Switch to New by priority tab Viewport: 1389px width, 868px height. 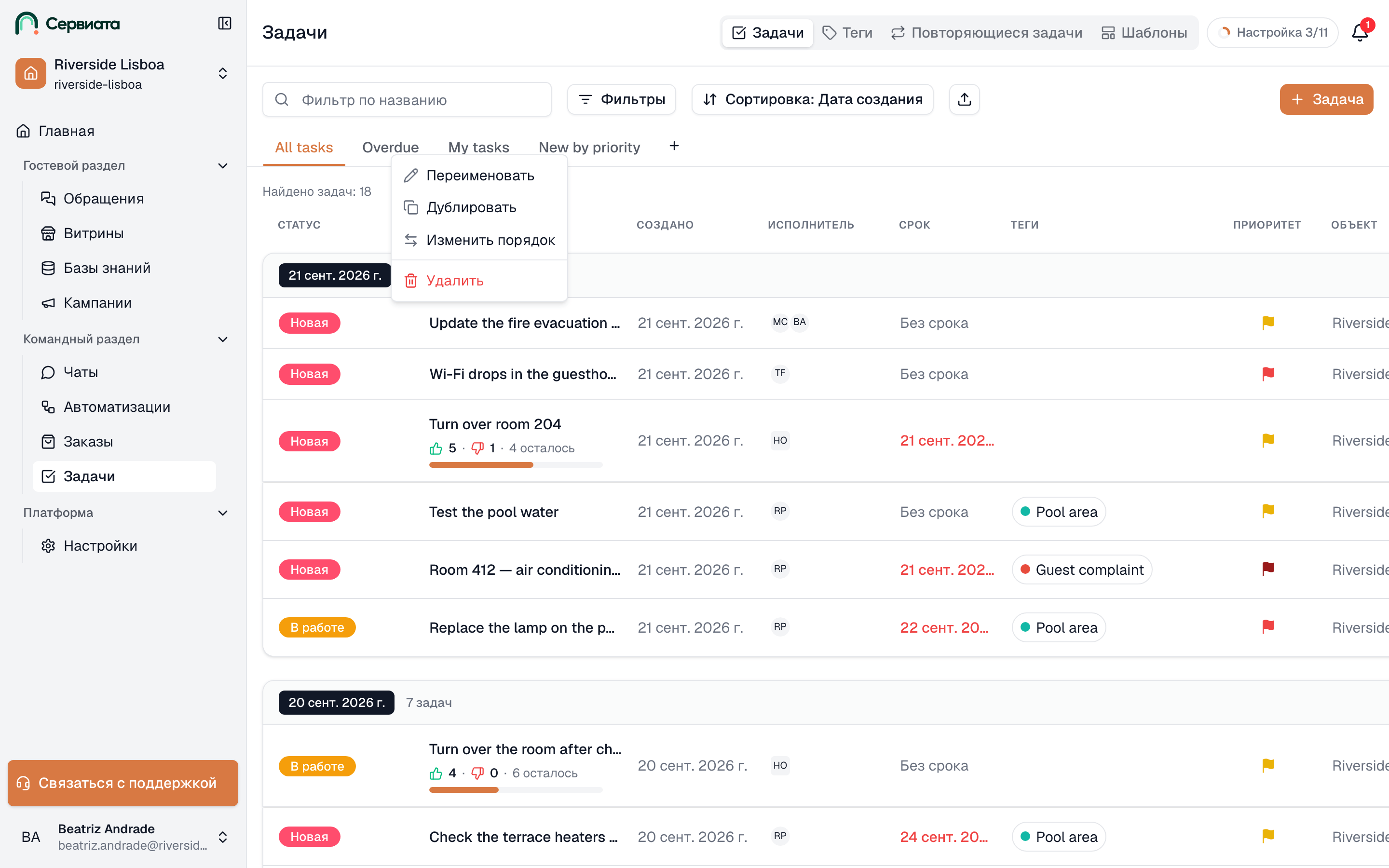[x=589, y=148]
